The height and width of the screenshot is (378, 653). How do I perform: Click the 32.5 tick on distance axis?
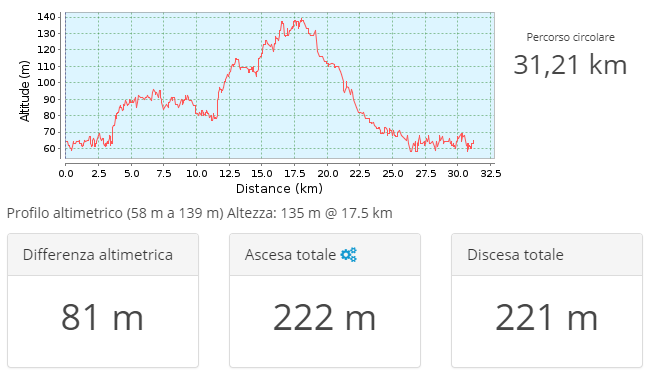pyautogui.click(x=491, y=173)
